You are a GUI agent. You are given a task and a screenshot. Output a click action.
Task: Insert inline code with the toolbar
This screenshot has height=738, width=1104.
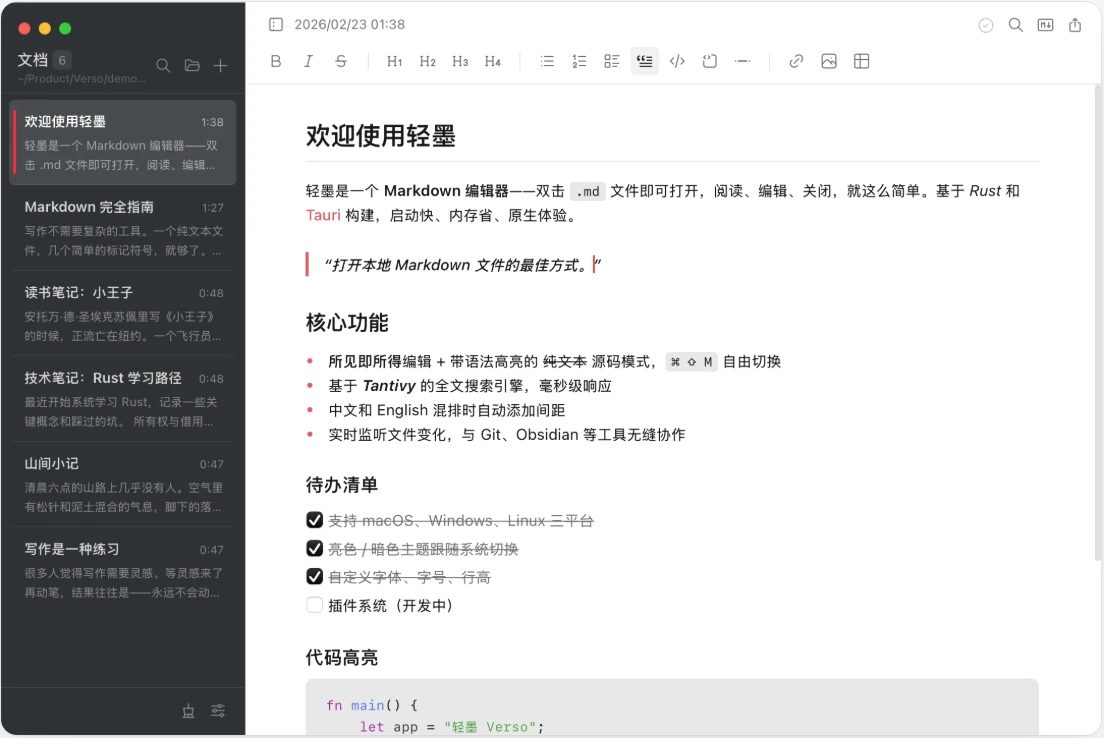click(677, 61)
